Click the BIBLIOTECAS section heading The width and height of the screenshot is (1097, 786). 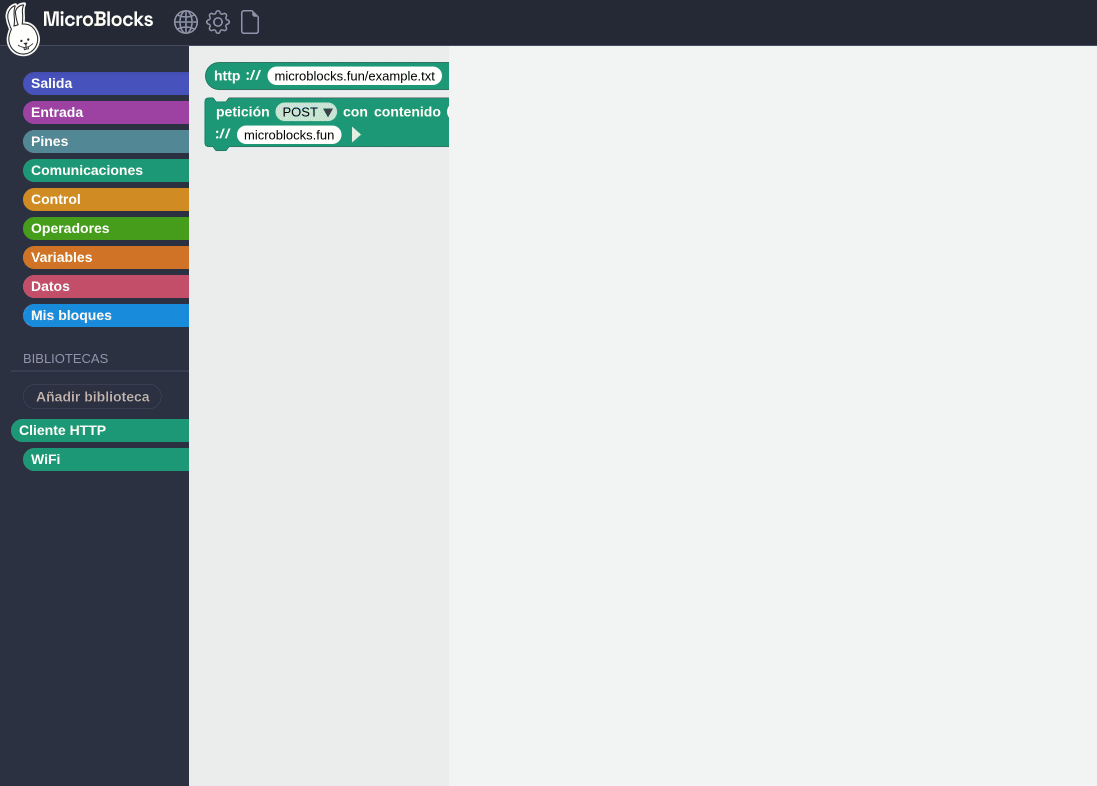(66, 358)
